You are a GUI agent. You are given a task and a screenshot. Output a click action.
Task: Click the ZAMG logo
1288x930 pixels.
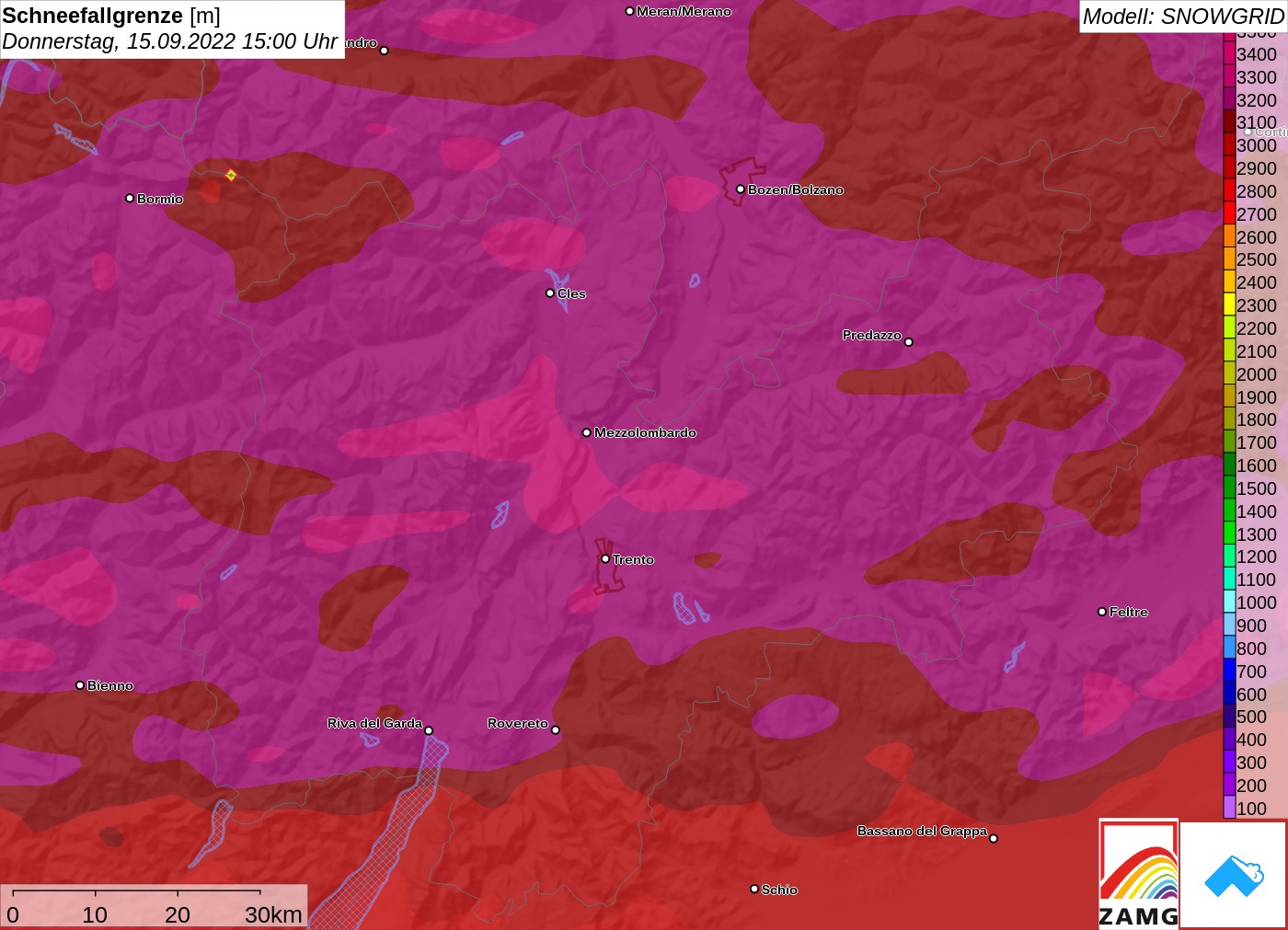[1138, 874]
